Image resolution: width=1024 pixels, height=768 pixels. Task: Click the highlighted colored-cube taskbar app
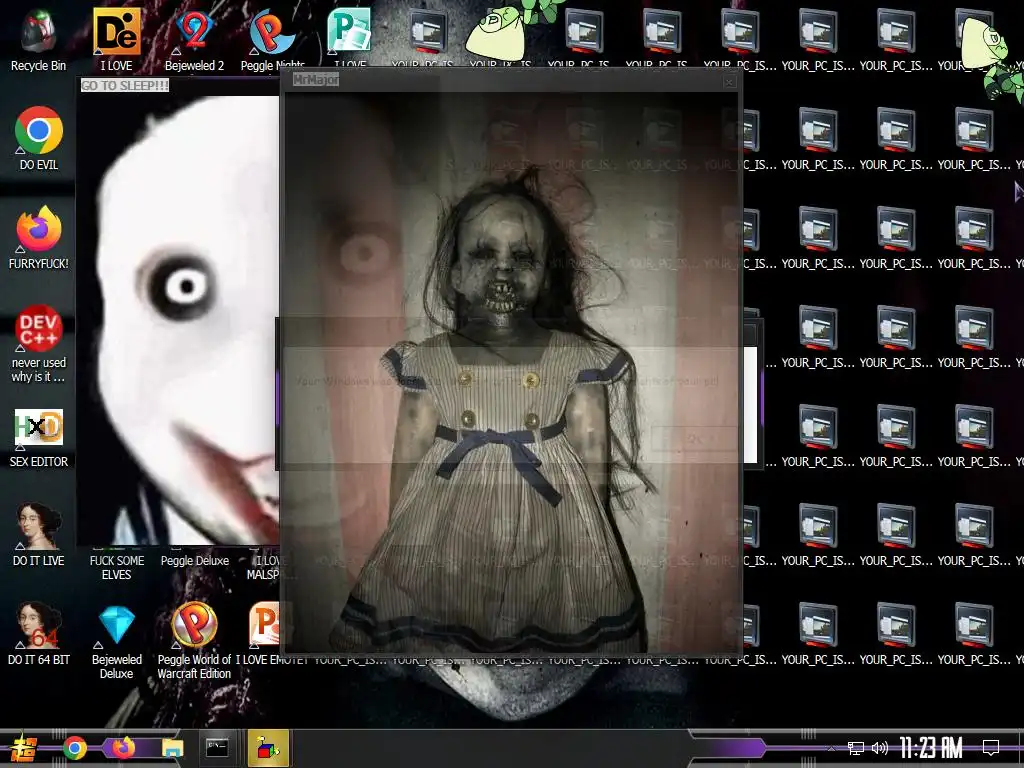(268, 748)
